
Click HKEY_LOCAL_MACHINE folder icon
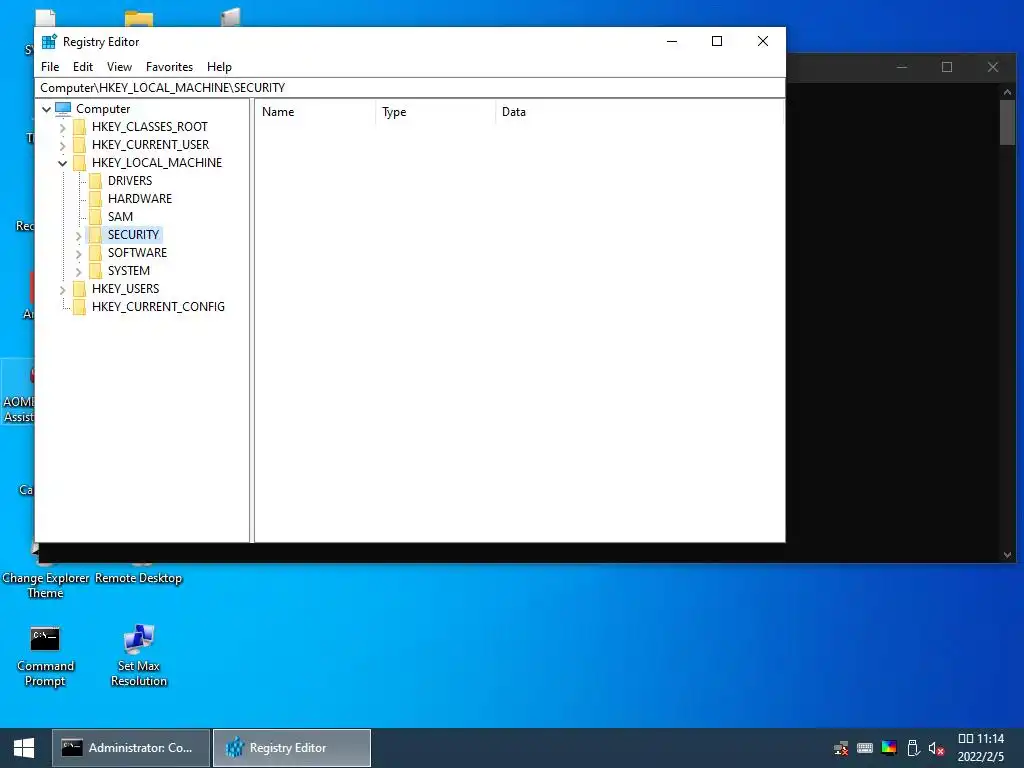pyautogui.click(x=80, y=163)
